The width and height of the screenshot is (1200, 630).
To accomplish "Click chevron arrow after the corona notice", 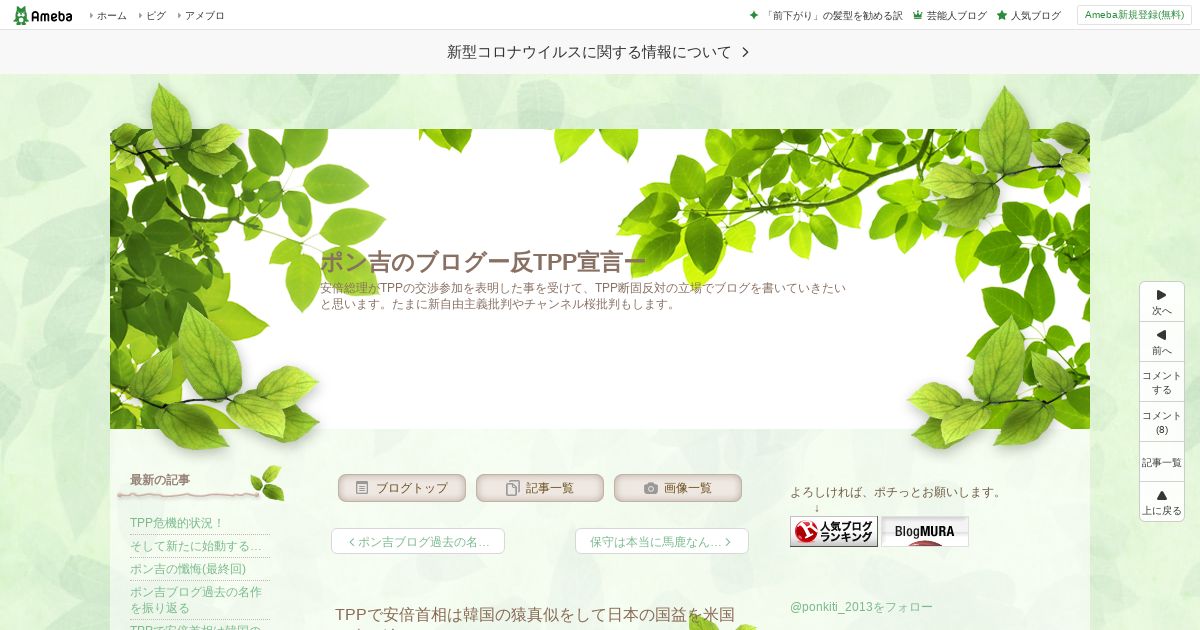I will (x=745, y=52).
